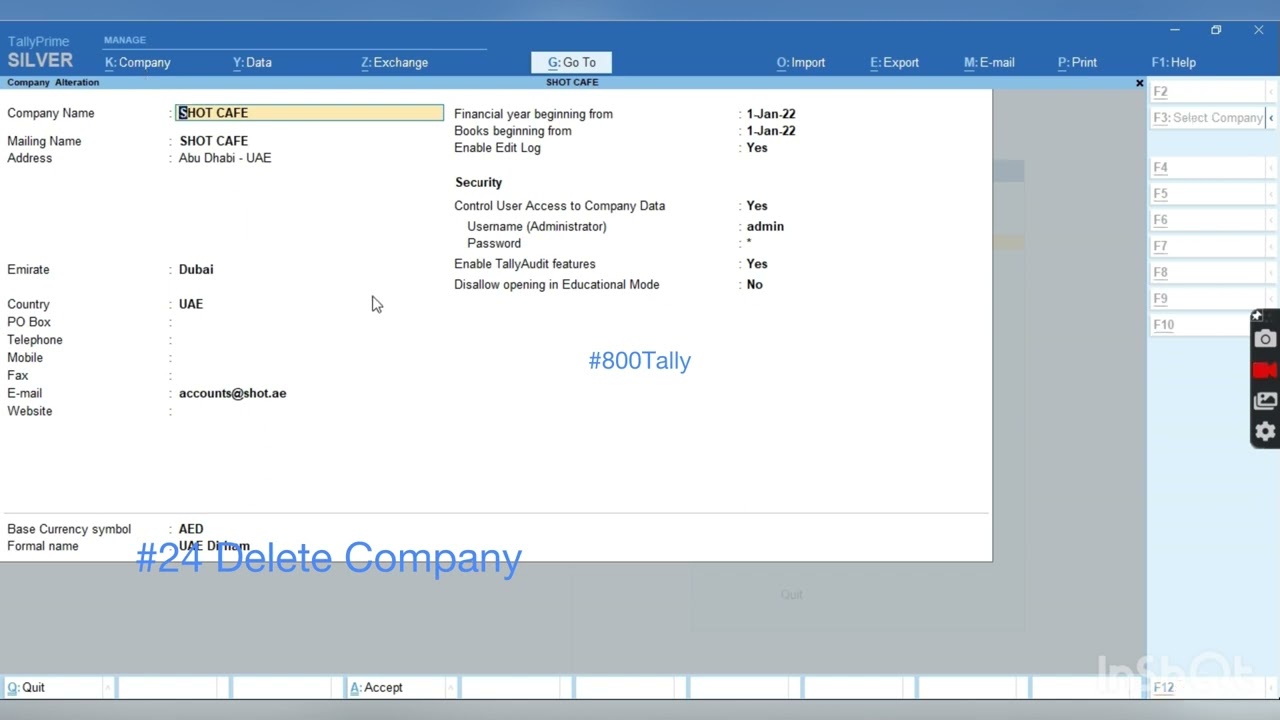Click the F9 sidebar button
The width and height of the screenshot is (1280, 720).
(1214, 298)
